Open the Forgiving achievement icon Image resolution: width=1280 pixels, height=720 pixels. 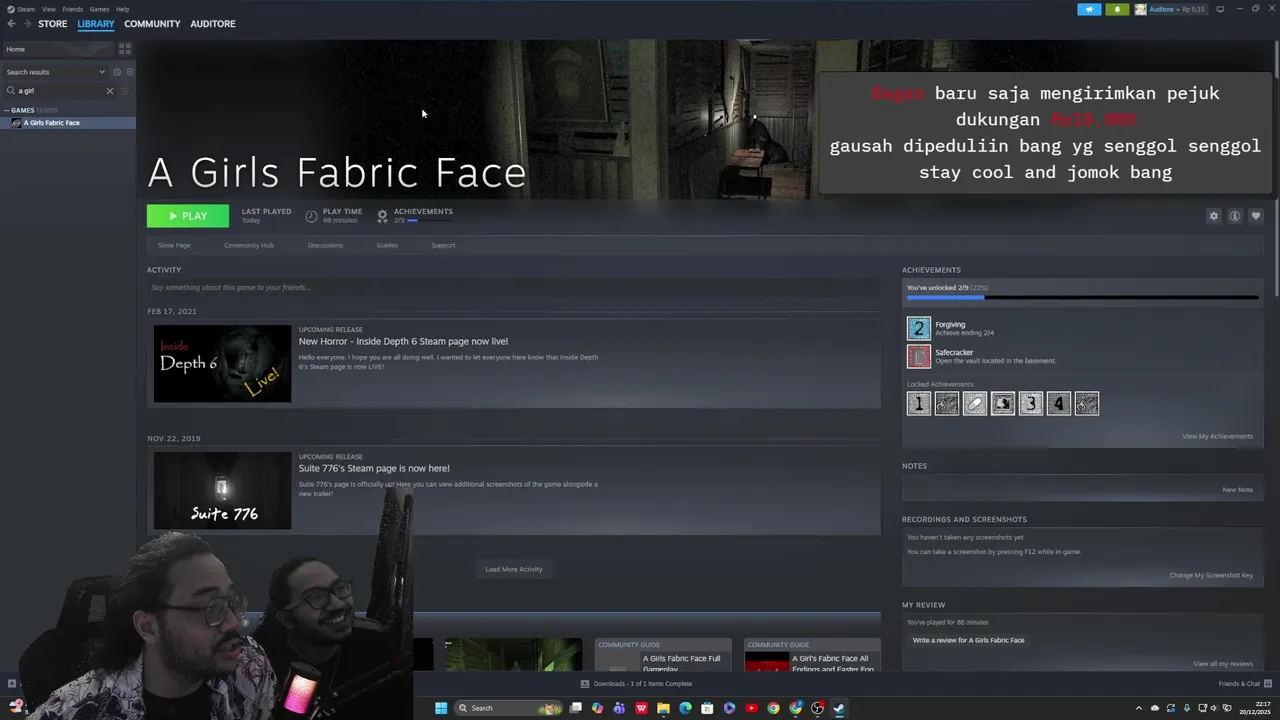click(918, 328)
